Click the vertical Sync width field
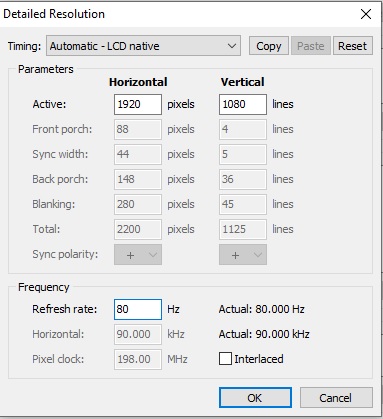This screenshot has width=383, height=419. pos(243,154)
